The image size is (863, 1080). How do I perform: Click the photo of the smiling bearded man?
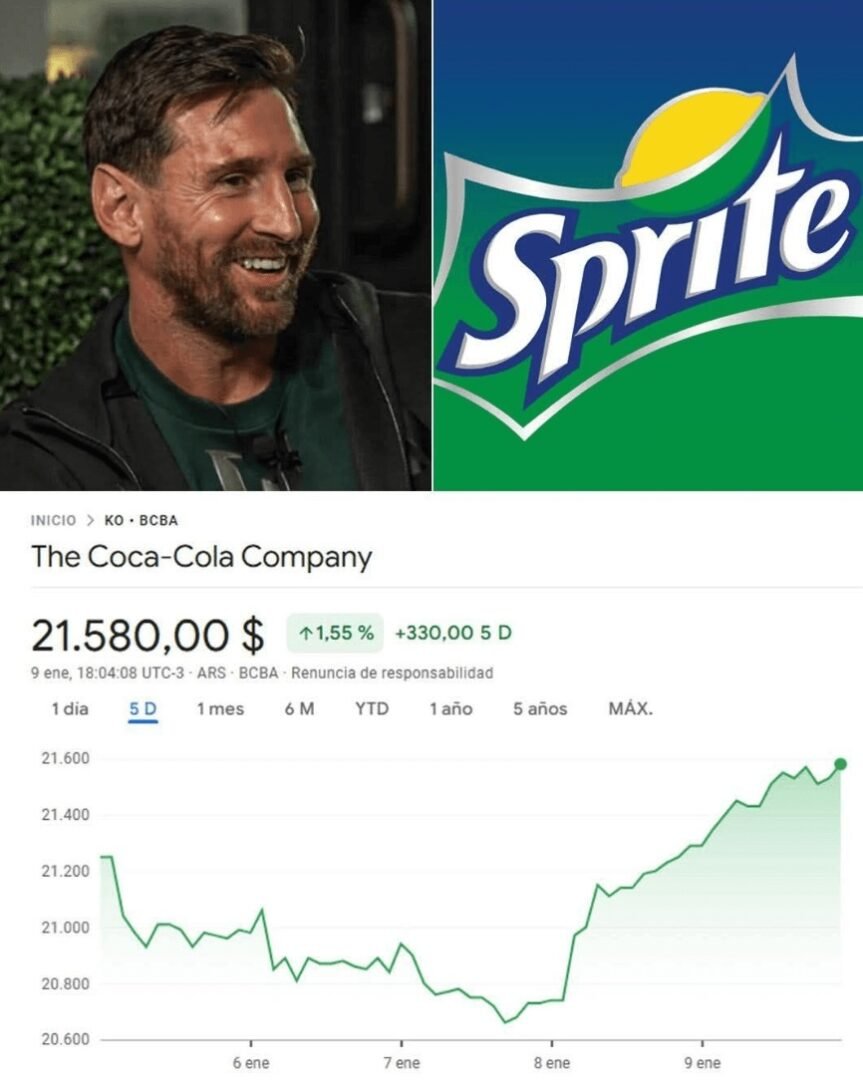(215, 245)
